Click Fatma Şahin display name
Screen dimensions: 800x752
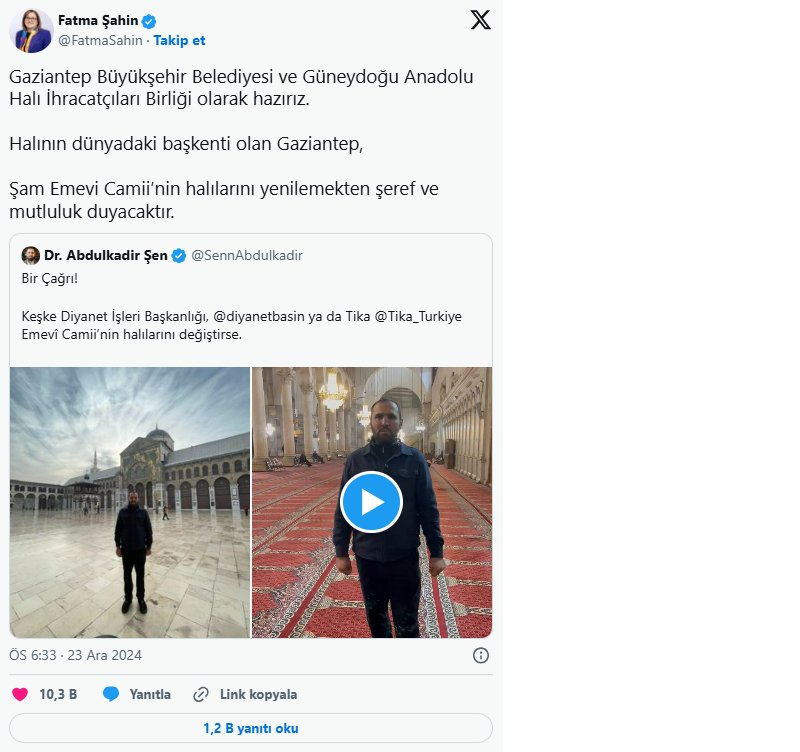pos(97,21)
